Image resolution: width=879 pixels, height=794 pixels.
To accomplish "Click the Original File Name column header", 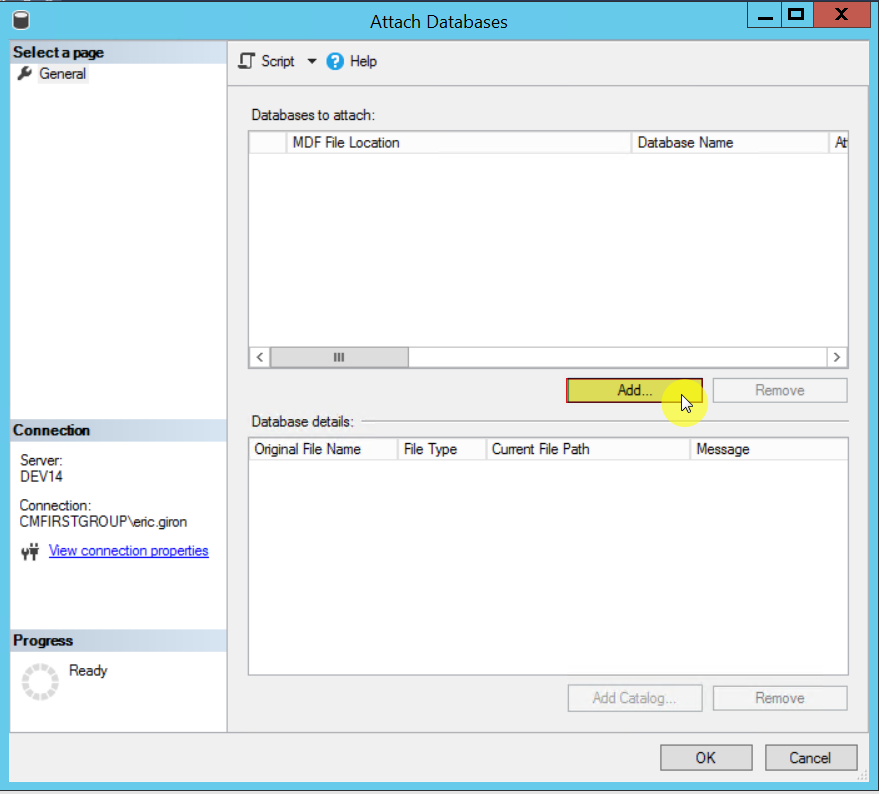I will click(x=323, y=449).
